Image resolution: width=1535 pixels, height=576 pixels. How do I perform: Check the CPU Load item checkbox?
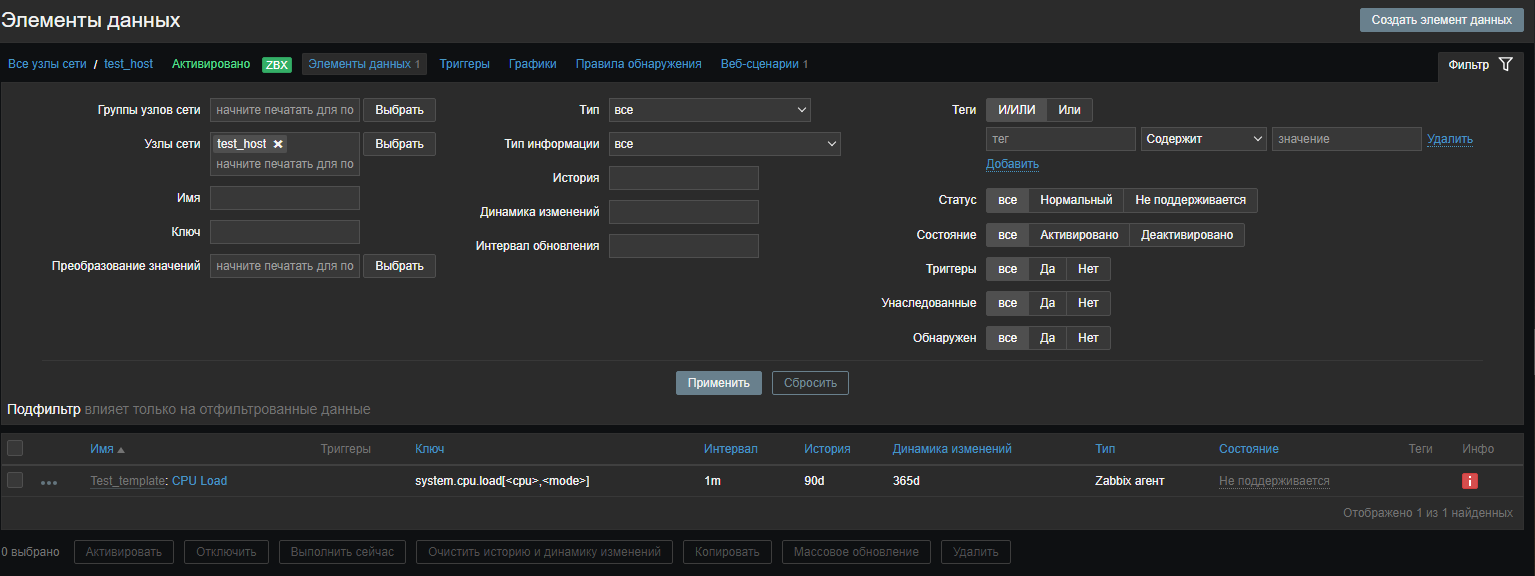15,481
